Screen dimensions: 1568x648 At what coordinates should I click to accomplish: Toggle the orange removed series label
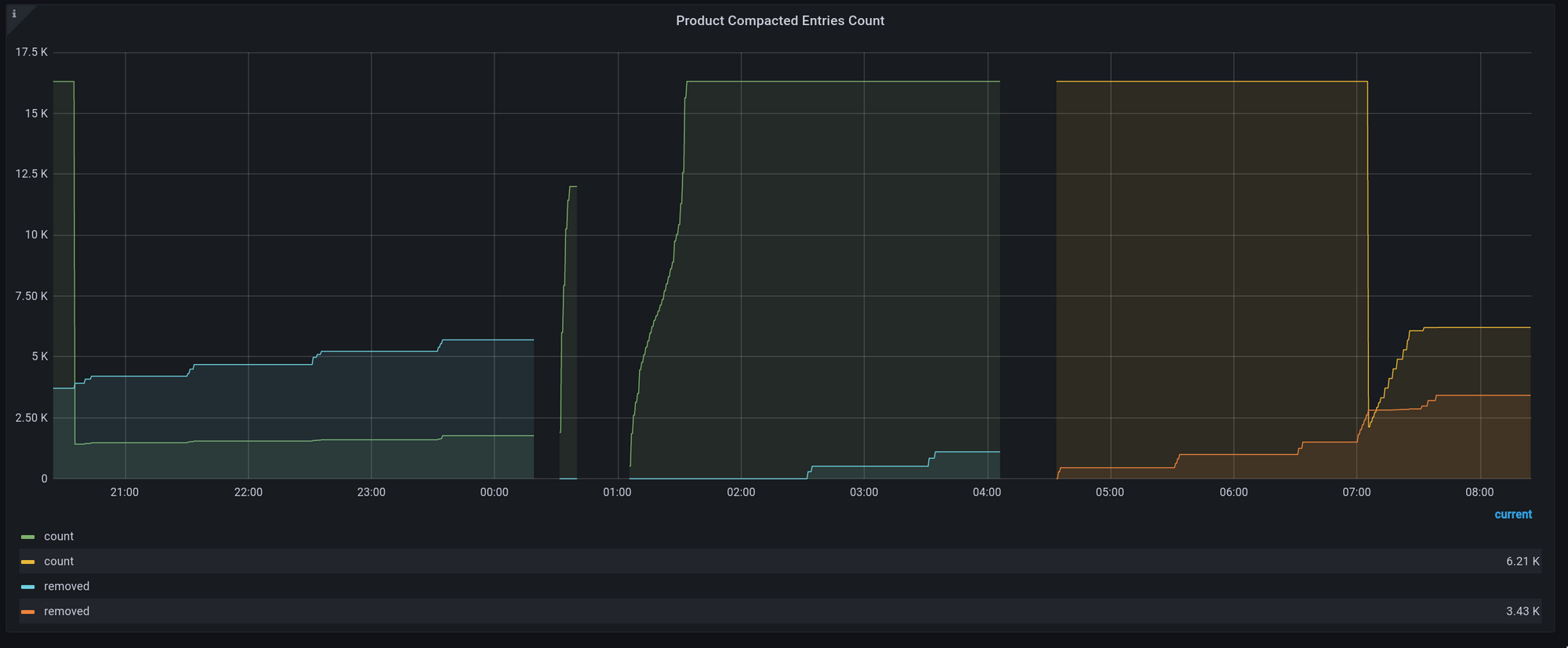click(67, 612)
